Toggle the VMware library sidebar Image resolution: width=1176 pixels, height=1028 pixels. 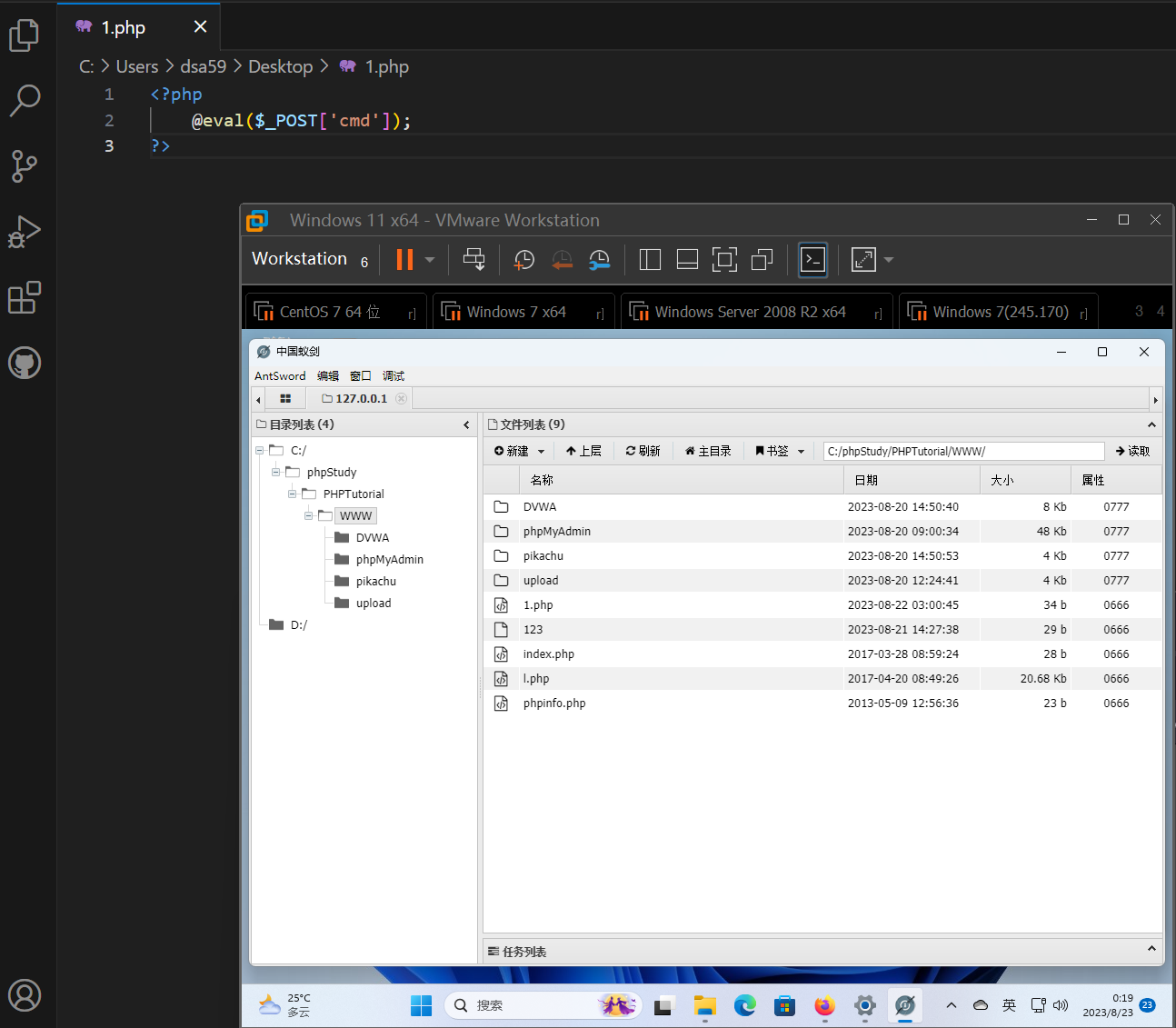pyautogui.click(x=650, y=260)
